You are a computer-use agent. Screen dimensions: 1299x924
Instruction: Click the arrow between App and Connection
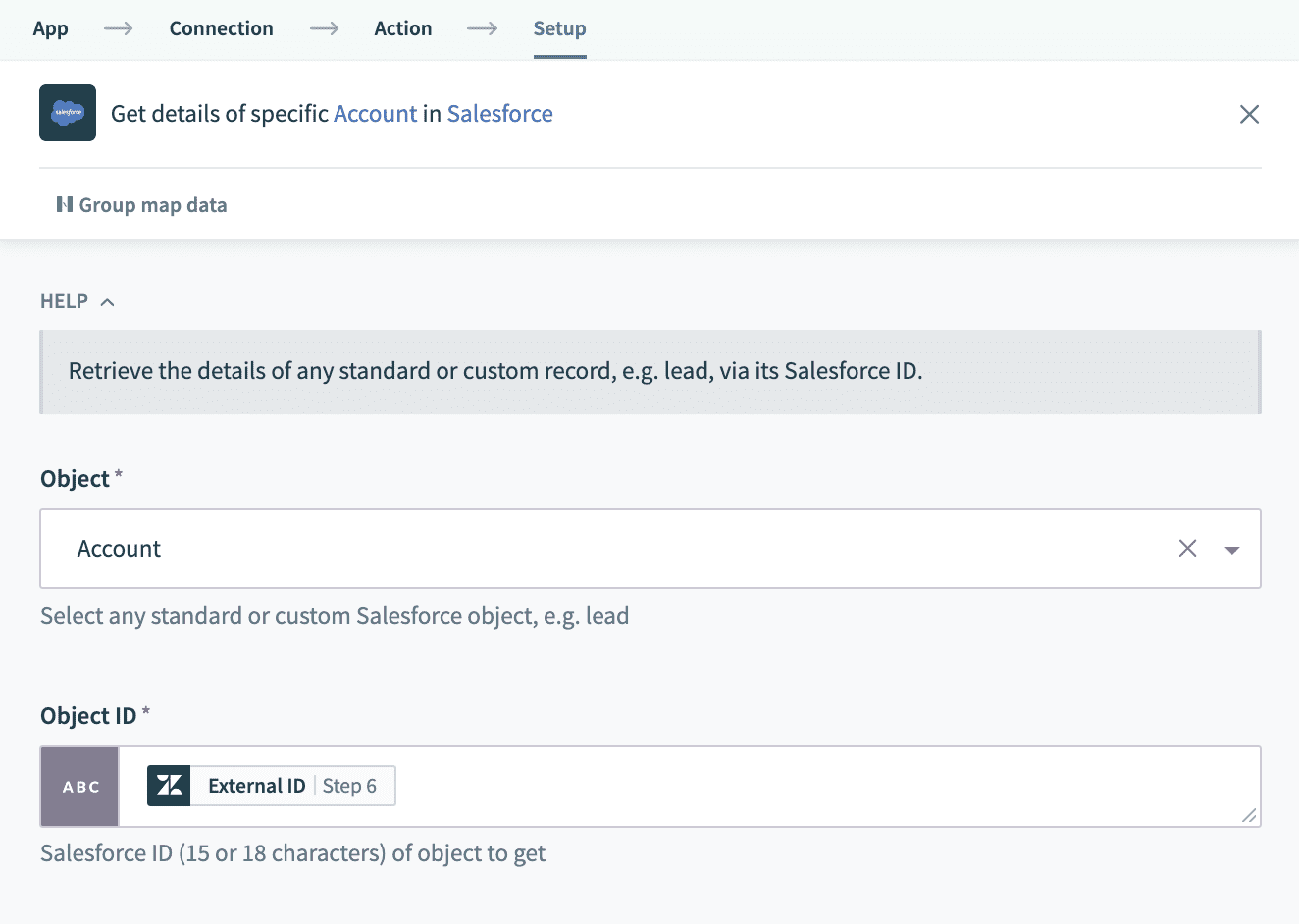(x=119, y=28)
